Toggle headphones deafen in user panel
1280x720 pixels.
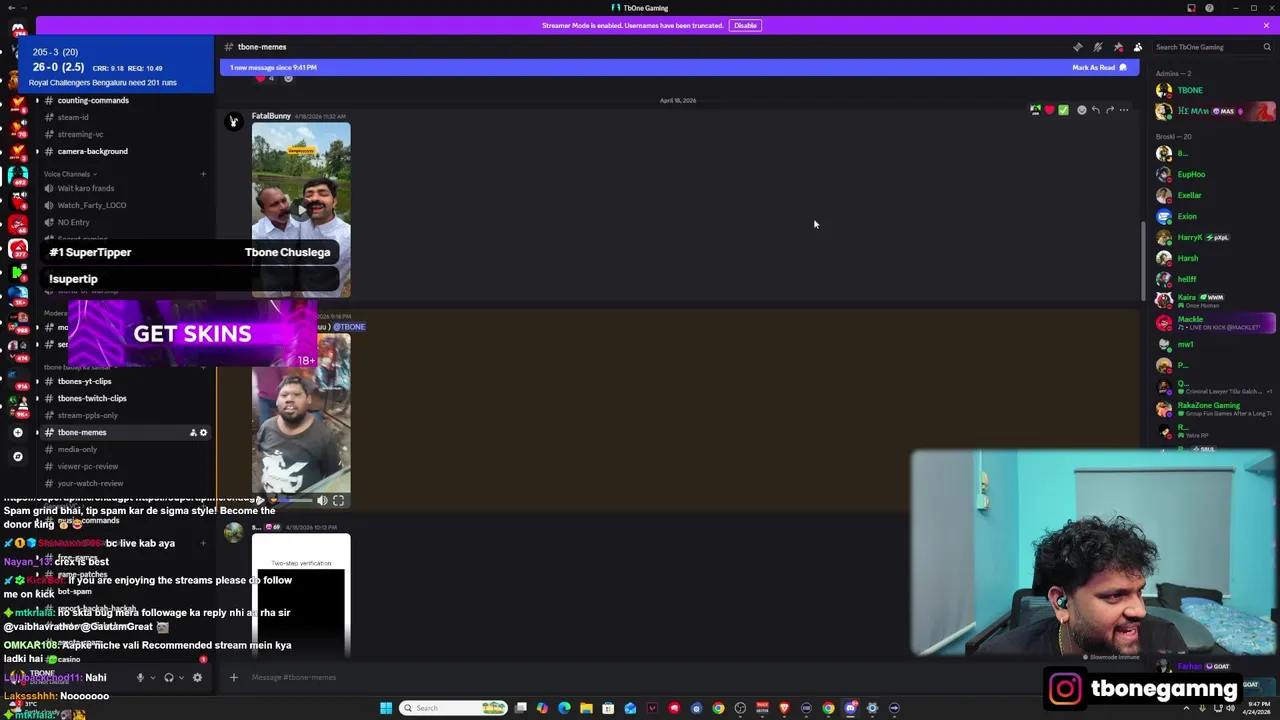(169, 677)
